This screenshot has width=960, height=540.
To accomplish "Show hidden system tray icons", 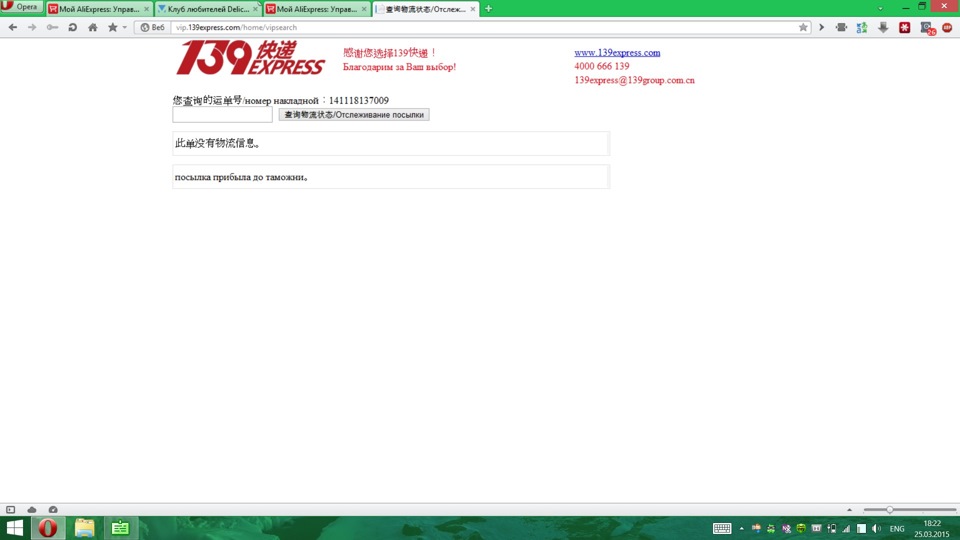I will (x=741, y=528).
